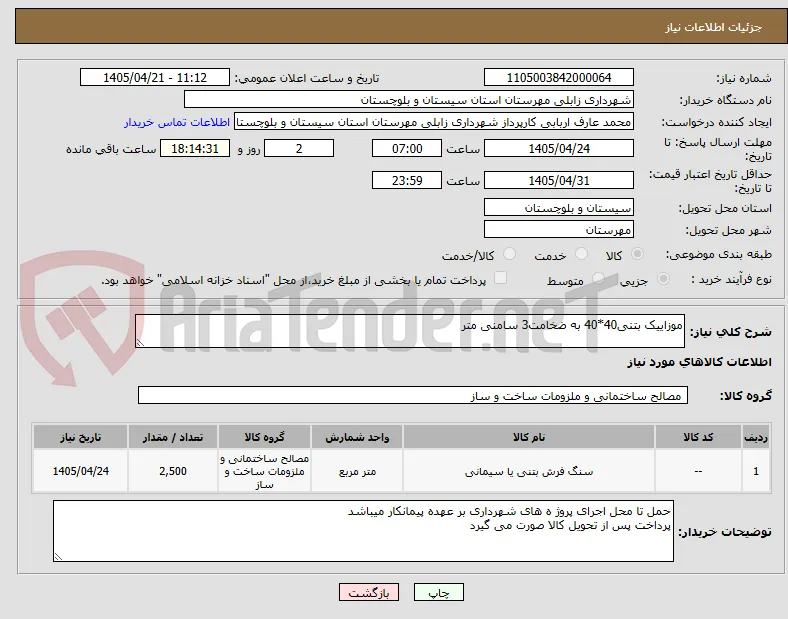
Task: Click the deadline hour field 07:00
Action: click(x=407, y=148)
